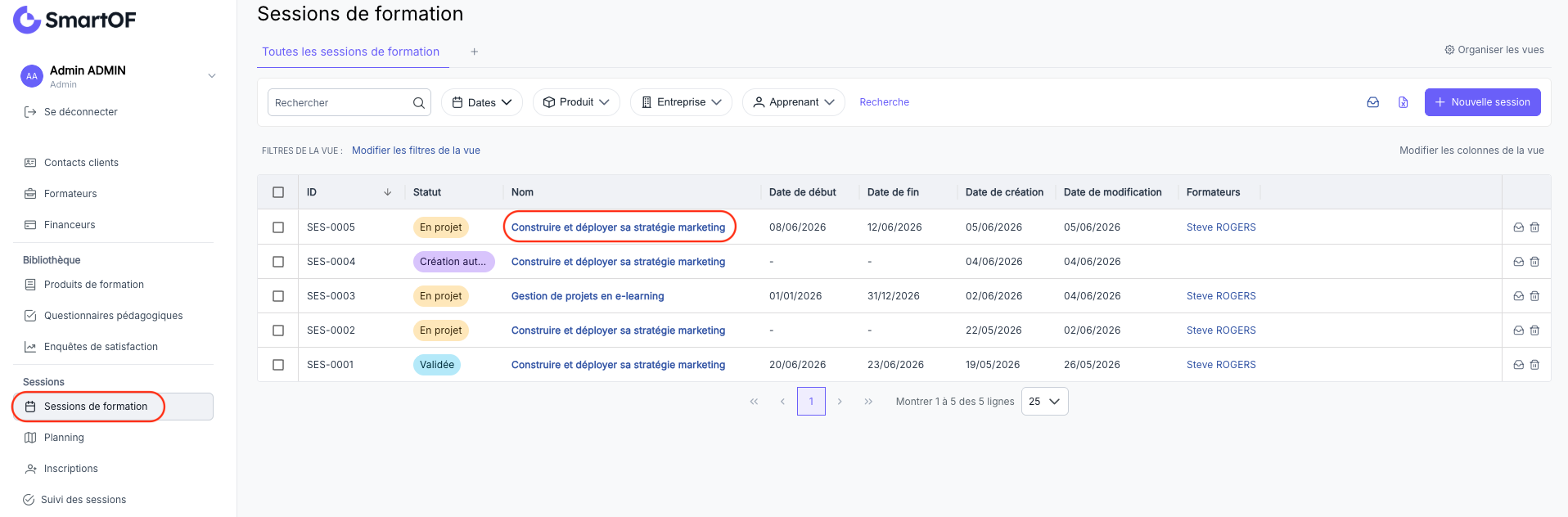The height and width of the screenshot is (517, 1568).
Task: Open Inscriptions in sidebar
Action: coord(70,469)
